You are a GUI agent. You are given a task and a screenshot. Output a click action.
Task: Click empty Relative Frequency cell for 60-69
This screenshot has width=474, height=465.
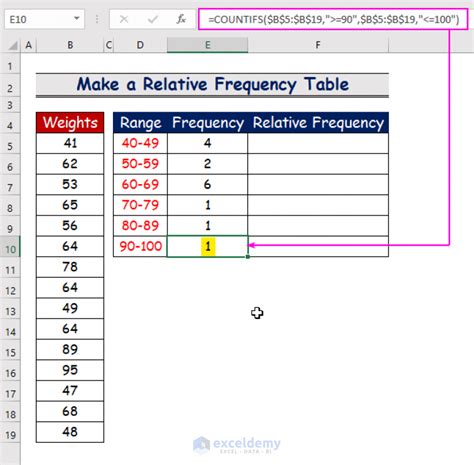point(318,185)
